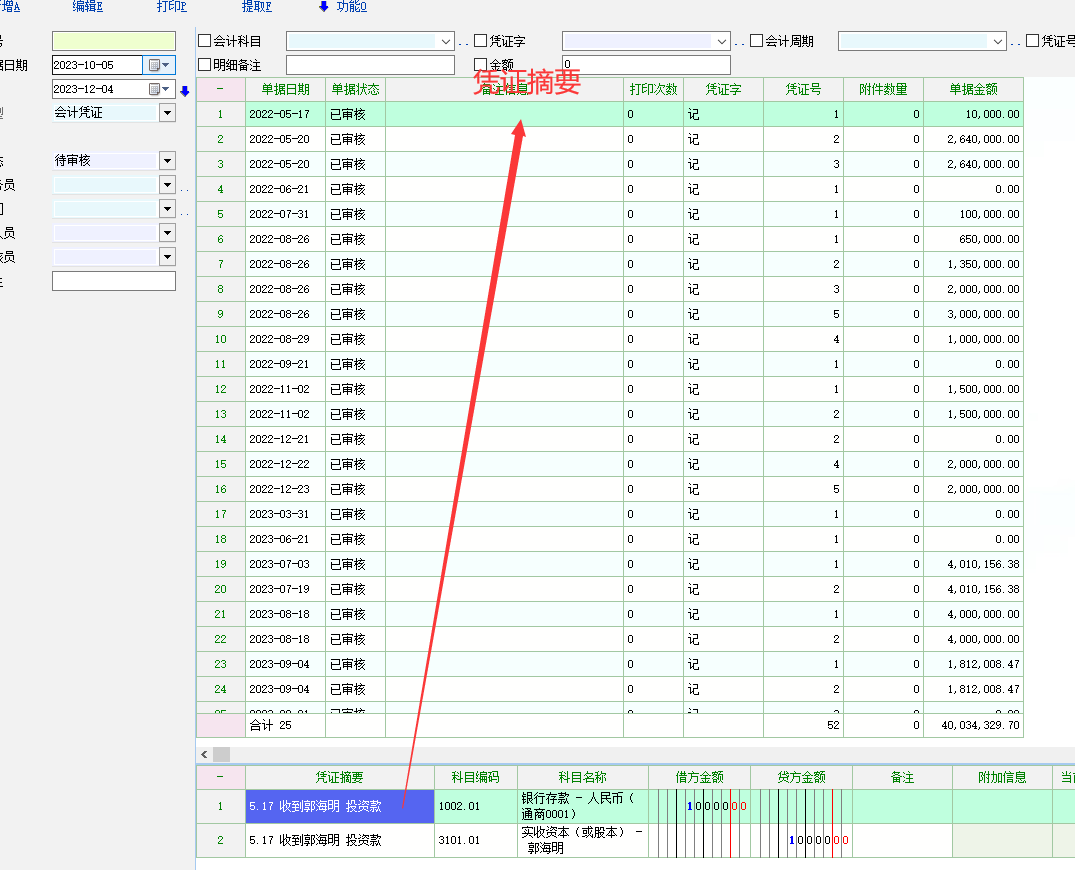Viewport: 1075px width, 870px height.
Task: Enable the 会计科目 filter checkbox
Action: click(205, 41)
